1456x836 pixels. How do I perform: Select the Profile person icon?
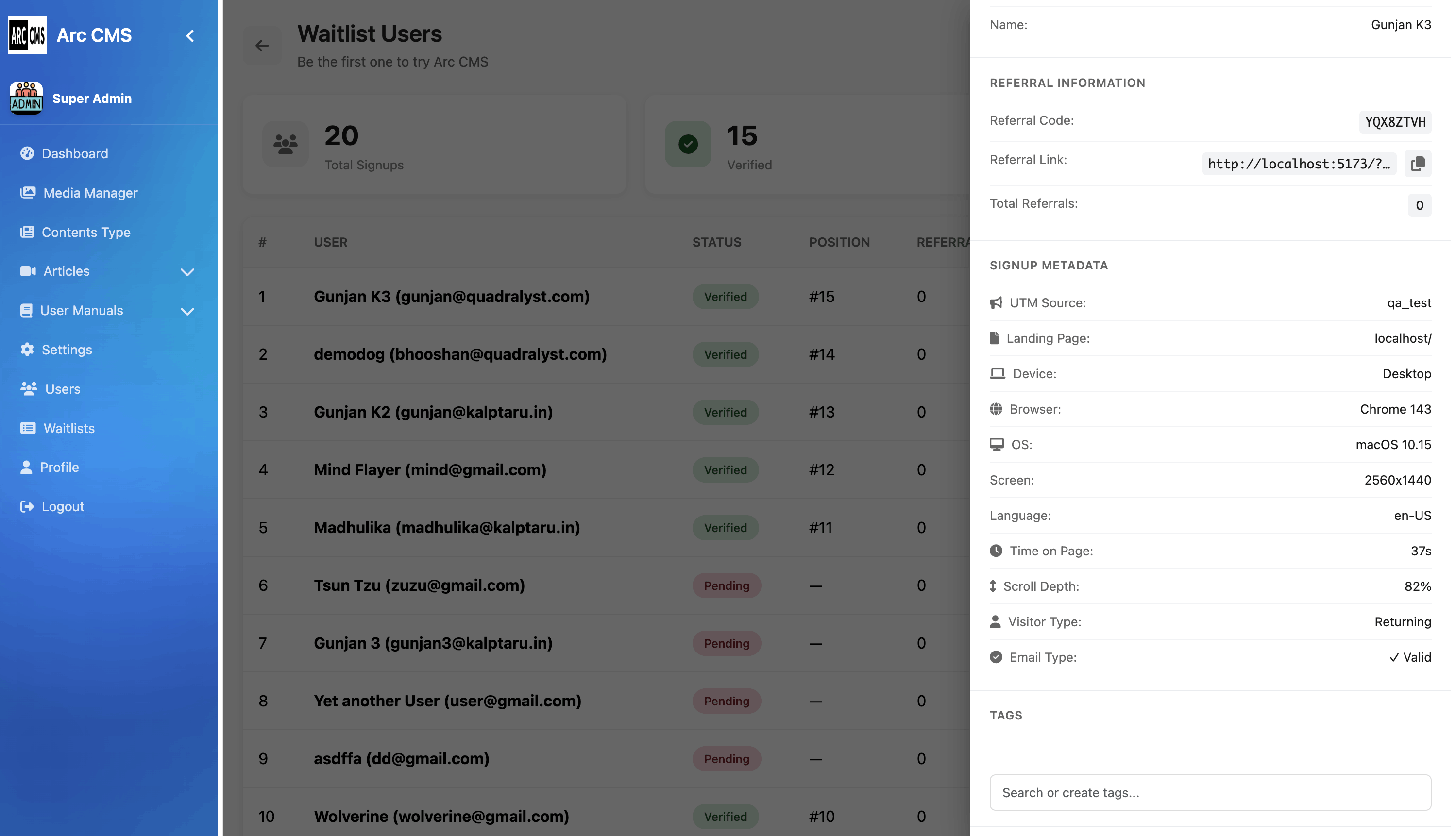[27, 467]
